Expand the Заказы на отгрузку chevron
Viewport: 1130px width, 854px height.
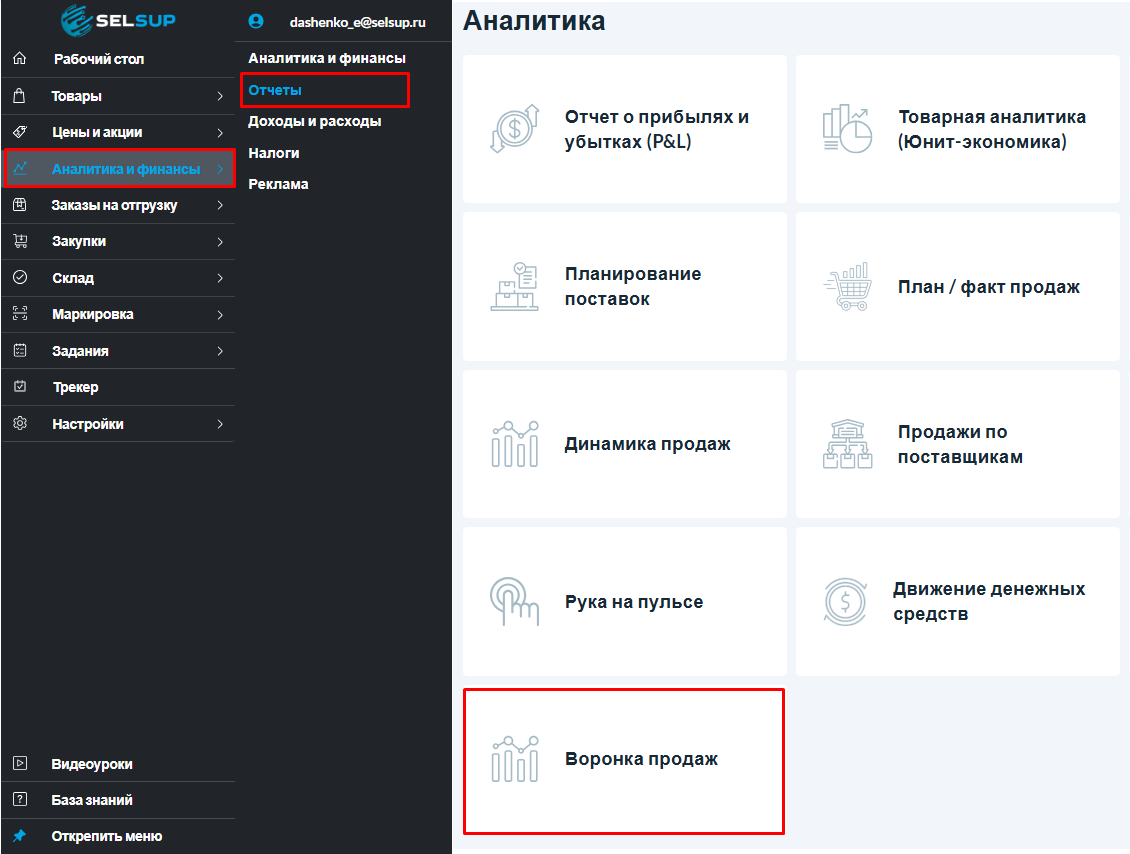tap(220, 205)
